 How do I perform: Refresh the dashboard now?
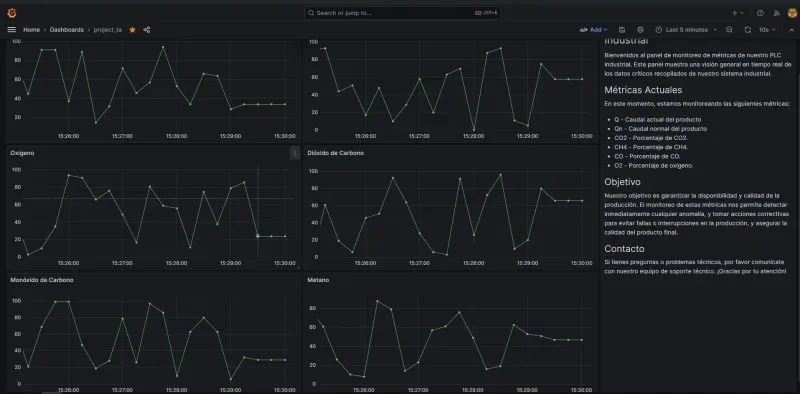747,30
